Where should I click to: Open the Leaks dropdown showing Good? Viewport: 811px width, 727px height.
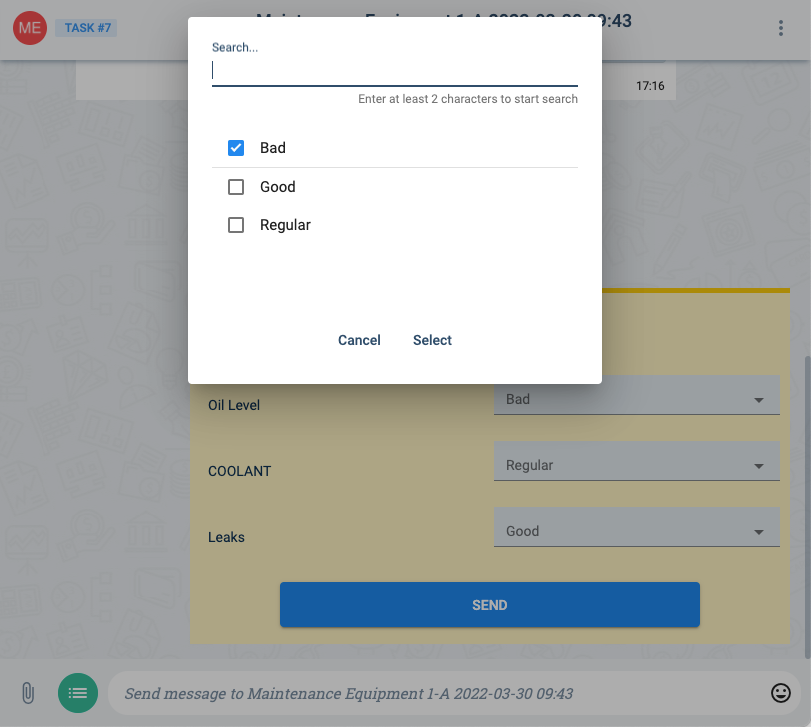coord(637,527)
